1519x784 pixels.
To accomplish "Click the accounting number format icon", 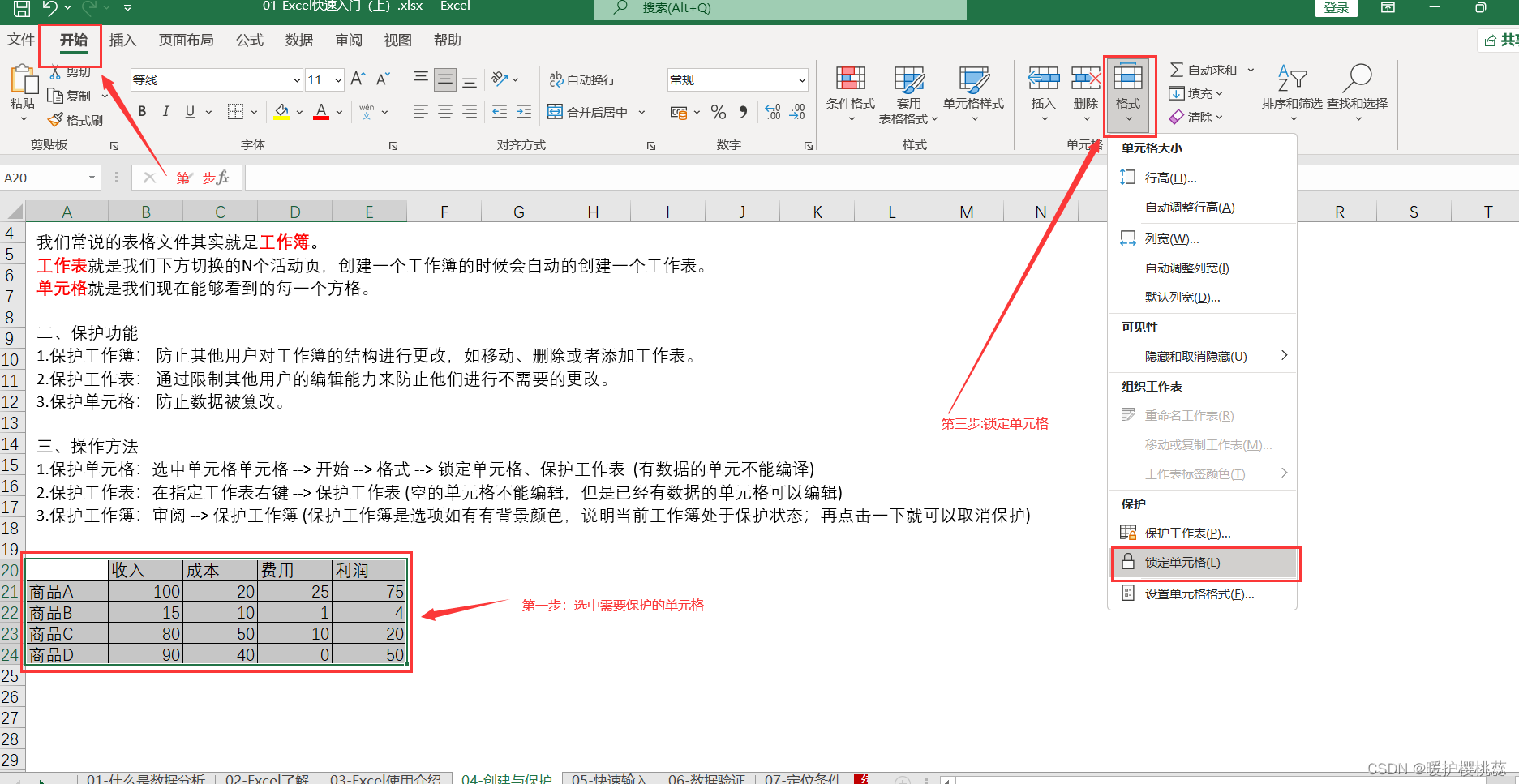I will tap(679, 112).
